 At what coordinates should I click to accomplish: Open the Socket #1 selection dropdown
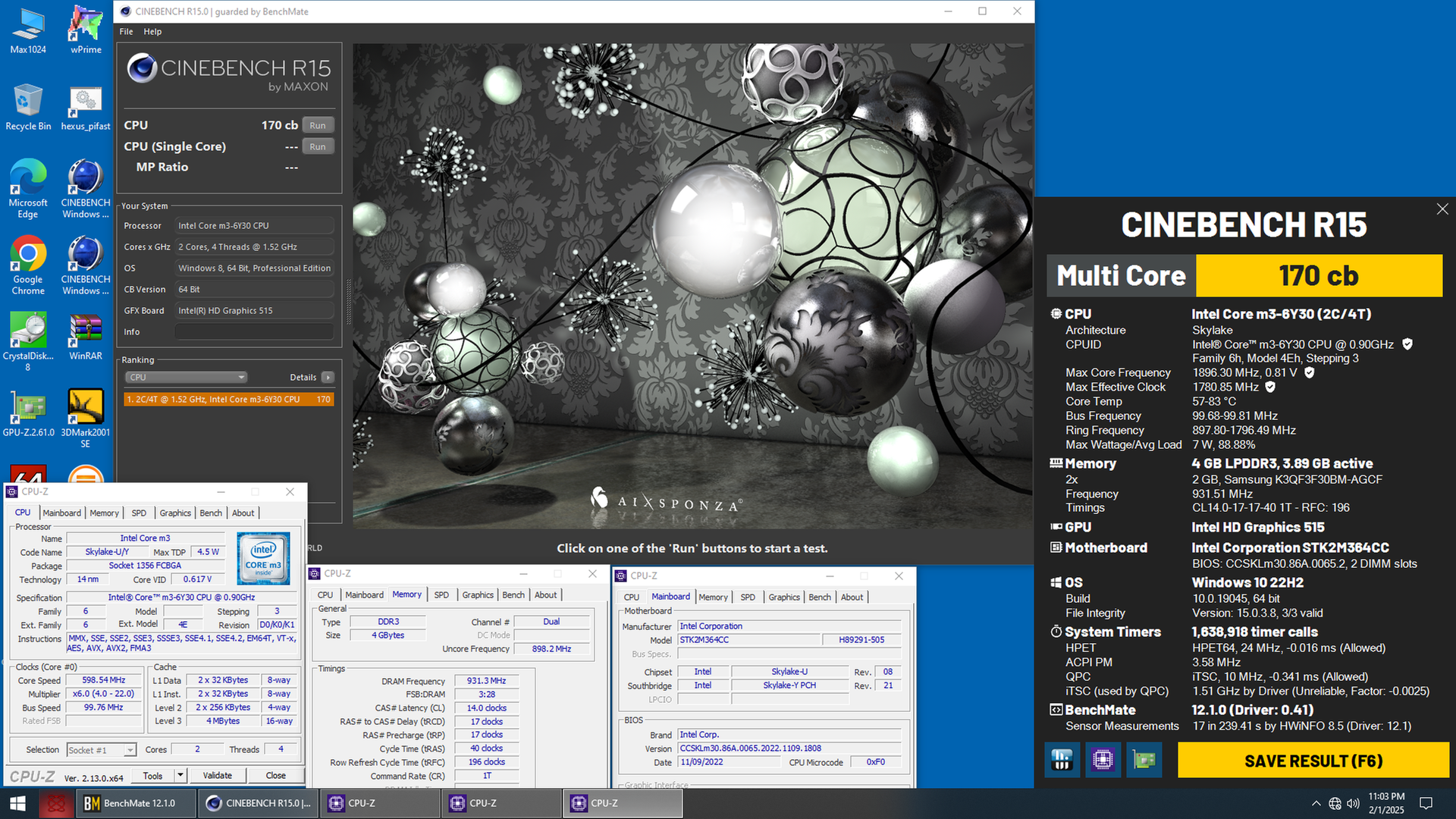pos(101,750)
